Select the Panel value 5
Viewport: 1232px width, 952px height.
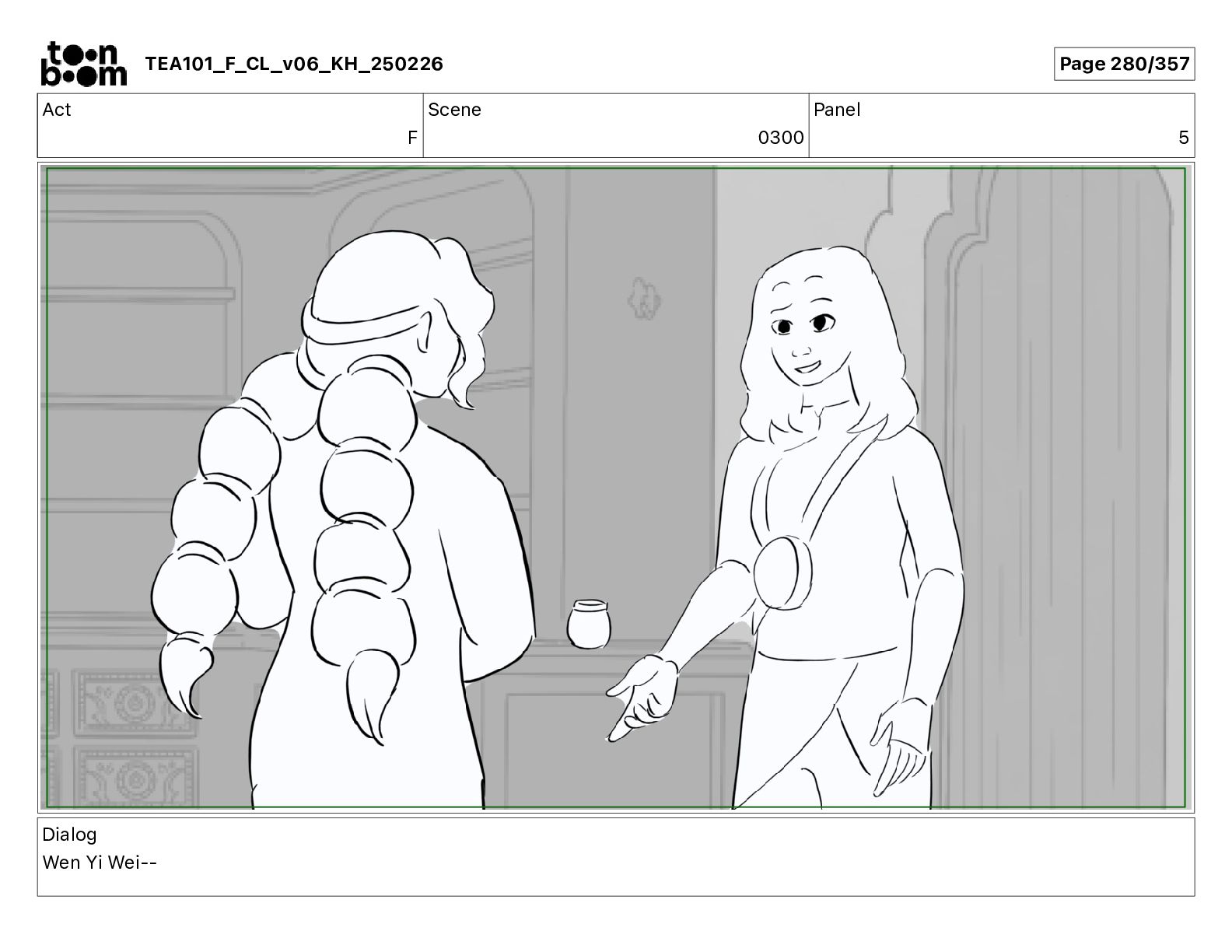pos(1183,138)
